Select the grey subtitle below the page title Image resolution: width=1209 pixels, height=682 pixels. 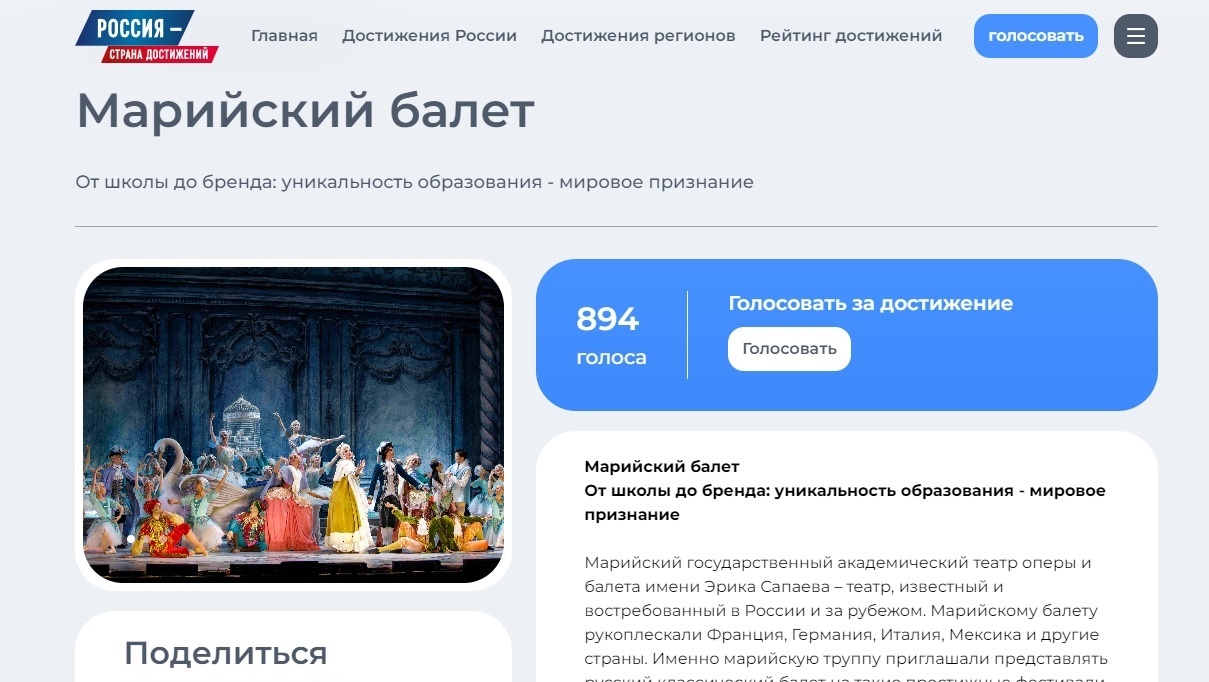coord(414,182)
